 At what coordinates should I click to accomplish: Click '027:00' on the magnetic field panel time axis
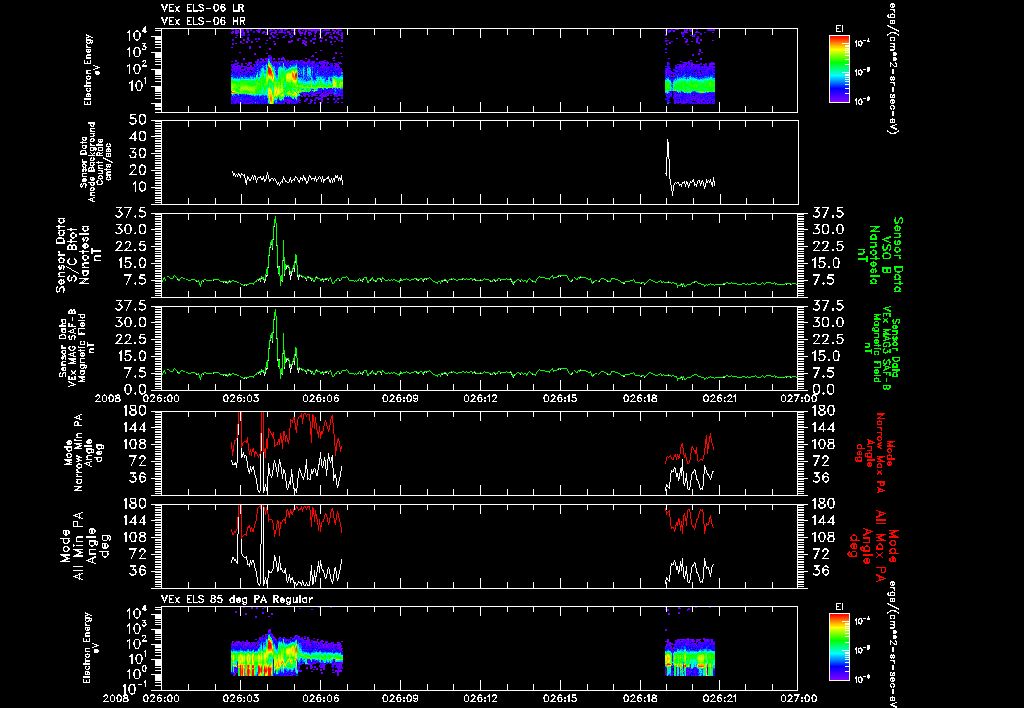(x=799, y=398)
